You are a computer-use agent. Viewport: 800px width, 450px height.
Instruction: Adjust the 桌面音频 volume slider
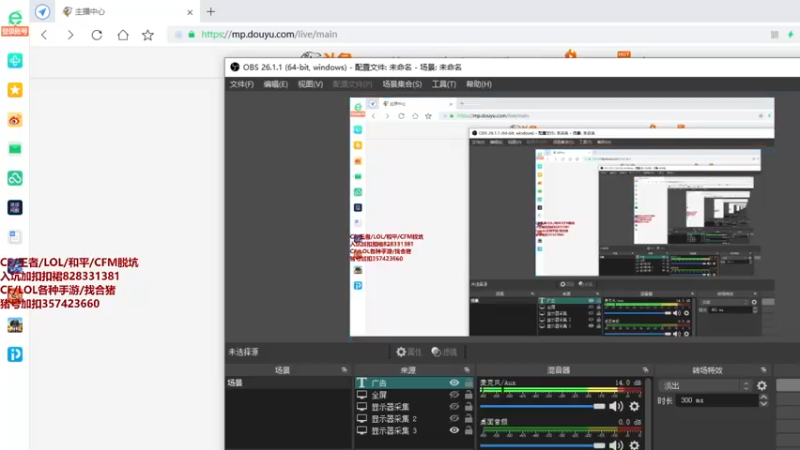click(542, 445)
